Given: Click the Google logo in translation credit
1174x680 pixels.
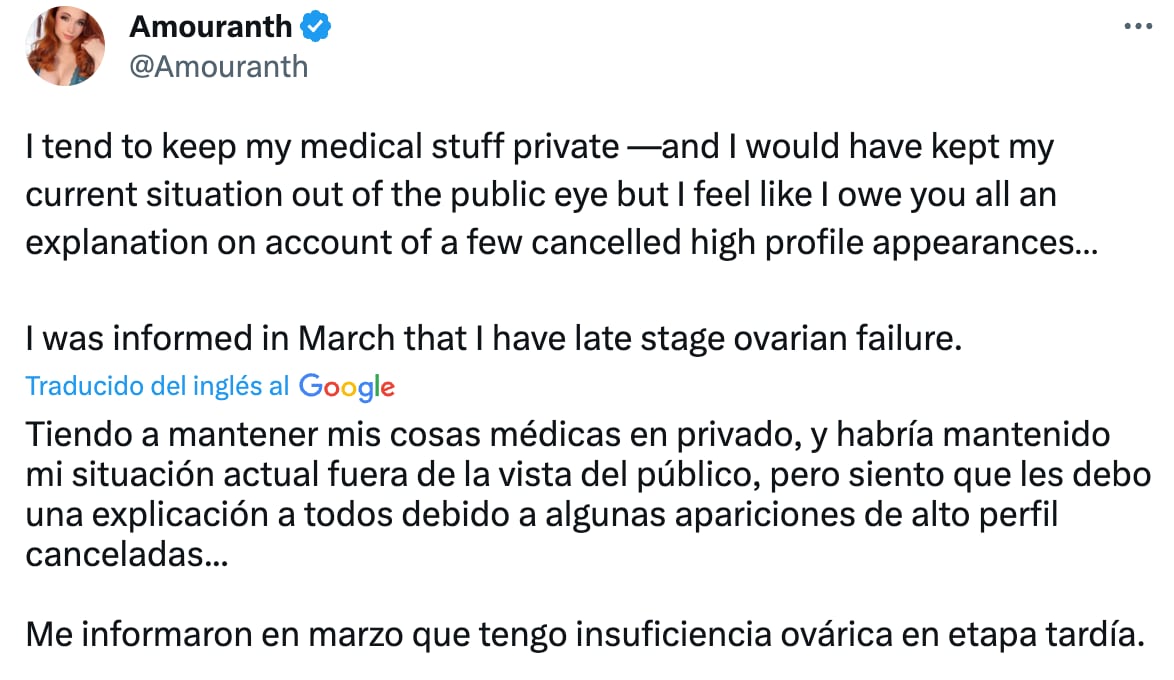Looking at the screenshot, I should click(346, 387).
